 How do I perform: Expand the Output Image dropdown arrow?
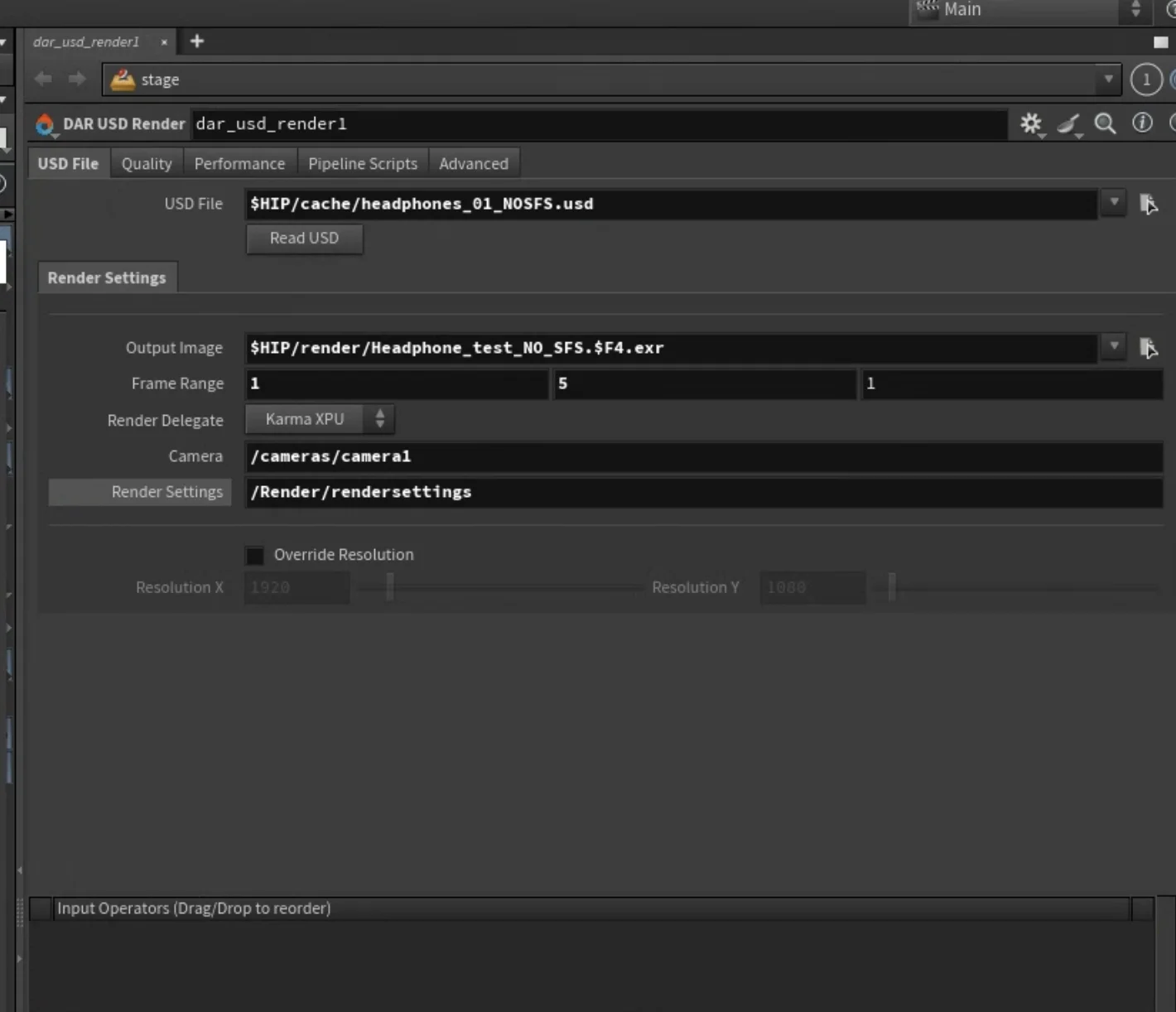(1114, 347)
